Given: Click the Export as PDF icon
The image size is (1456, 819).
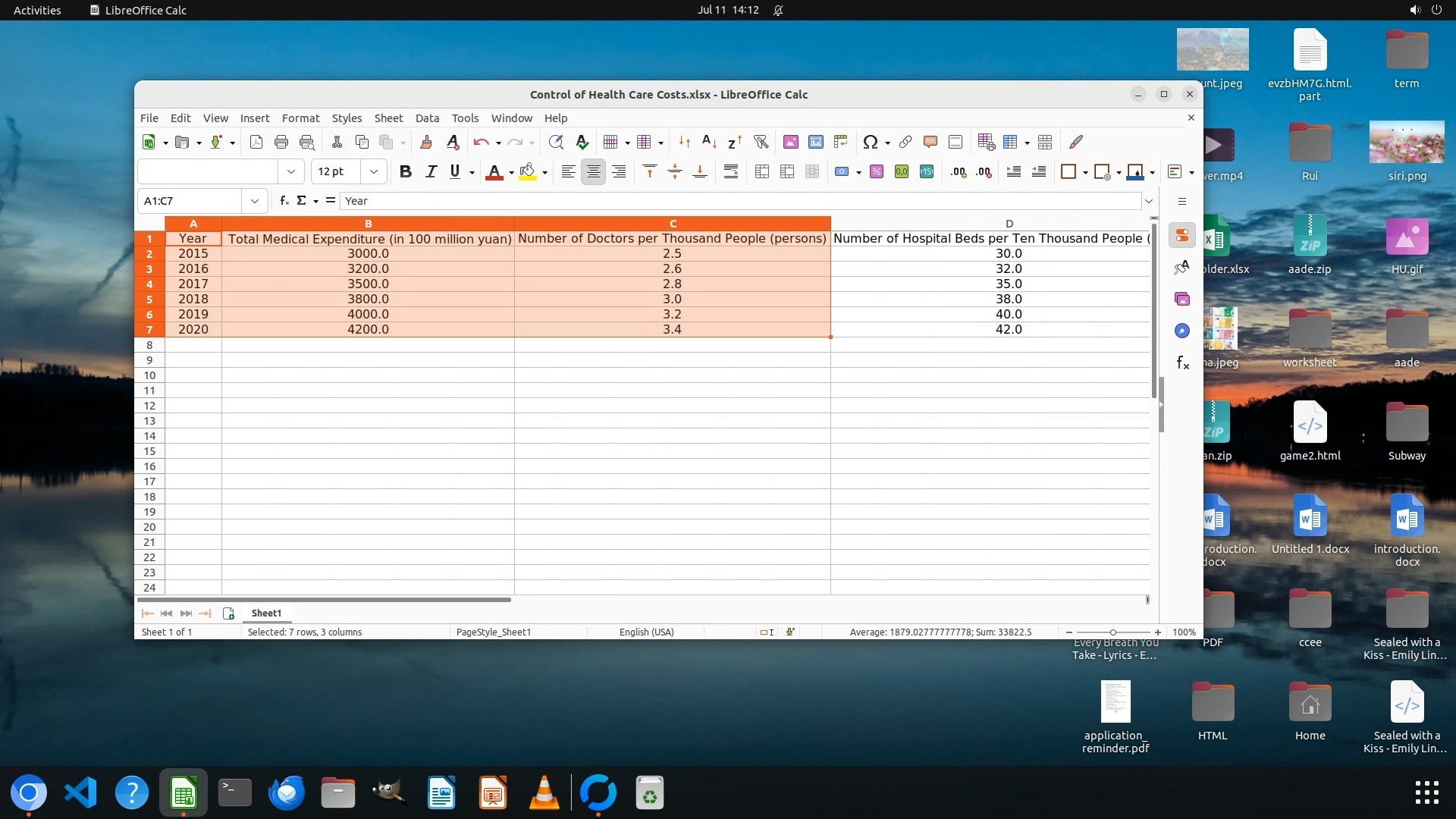Looking at the screenshot, I should click(256, 142).
